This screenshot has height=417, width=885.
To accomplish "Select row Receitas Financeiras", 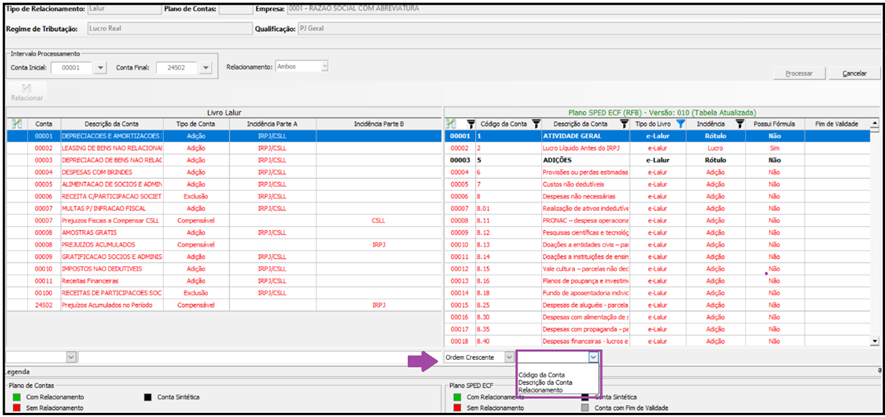I will (x=224, y=280).
